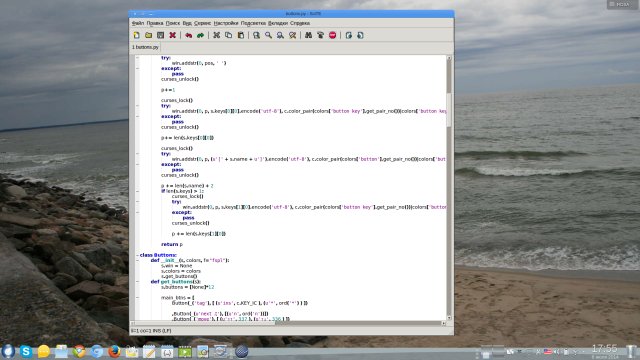The image size is (640, 360).
Task: Click the 'p += 1' line
Action: (168, 90)
